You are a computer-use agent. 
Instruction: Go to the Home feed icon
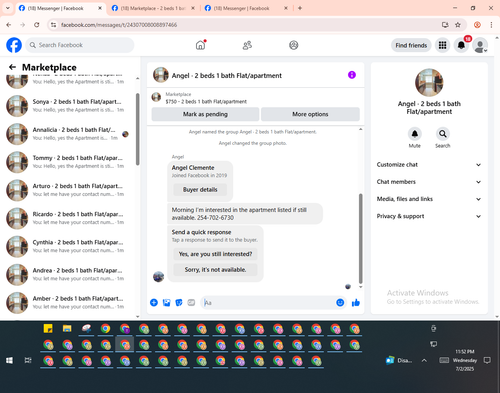click(200, 45)
